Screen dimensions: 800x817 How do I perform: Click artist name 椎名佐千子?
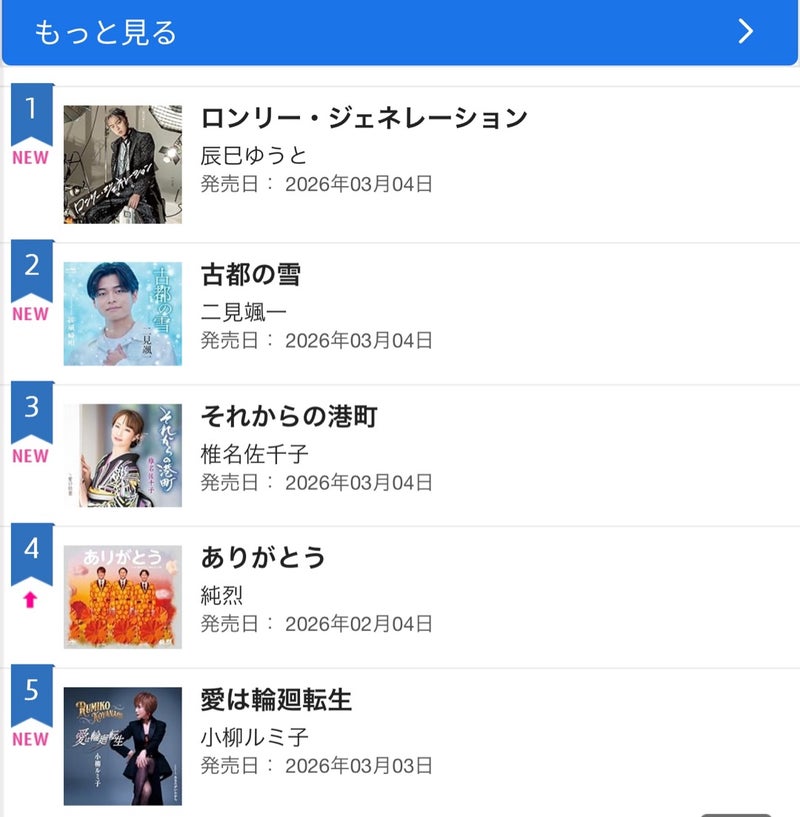[x=254, y=454]
